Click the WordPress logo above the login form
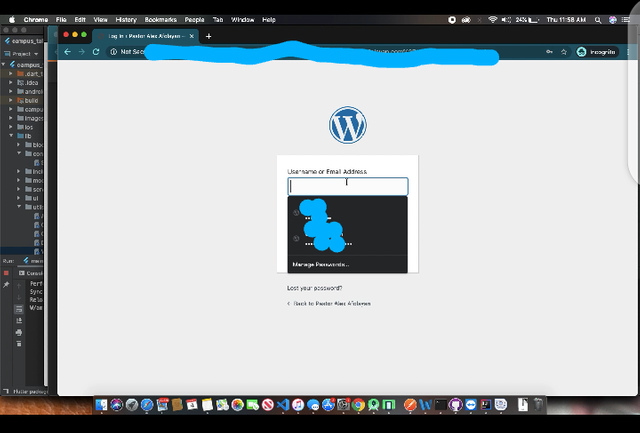Image resolution: width=640 pixels, height=433 pixels. pyautogui.click(x=348, y=125)
